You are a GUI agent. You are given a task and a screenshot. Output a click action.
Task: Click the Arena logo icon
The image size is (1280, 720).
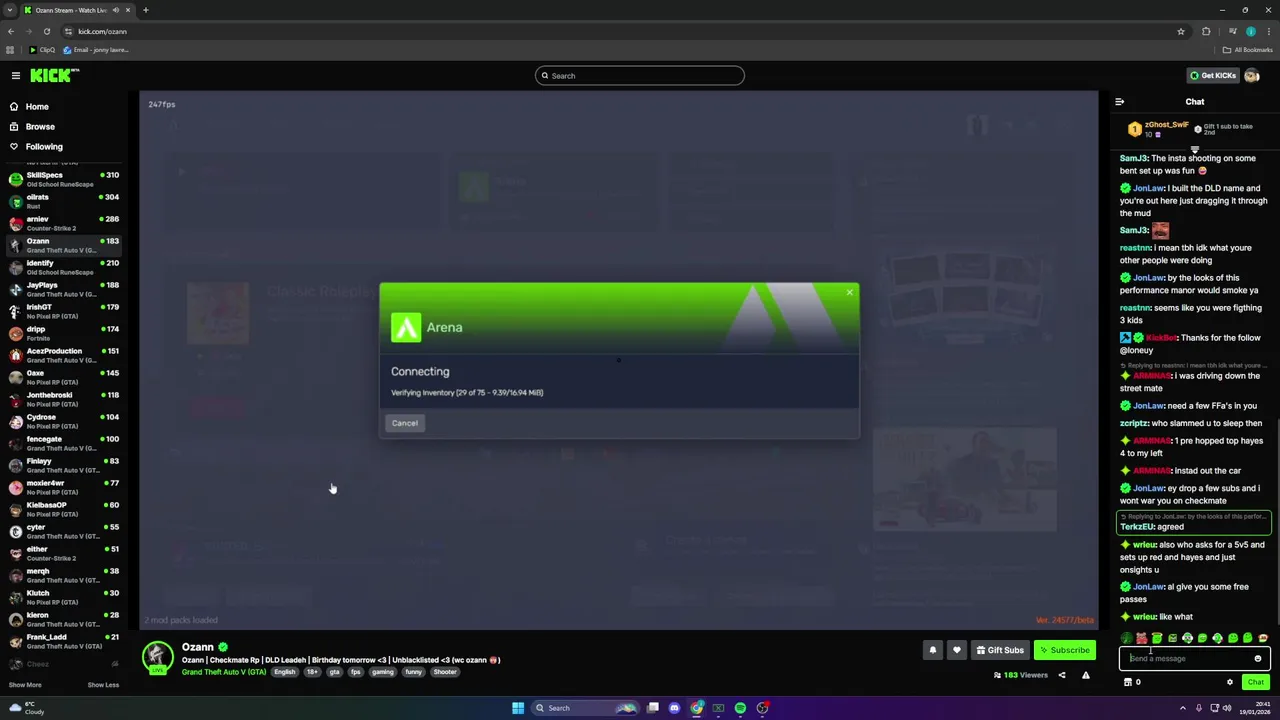[406, 328]
